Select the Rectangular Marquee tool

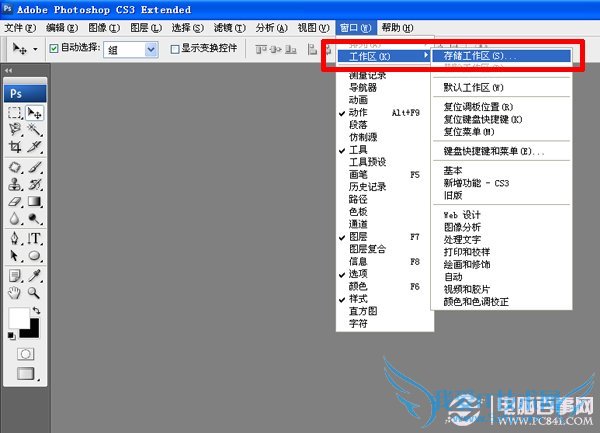(15, 113)
